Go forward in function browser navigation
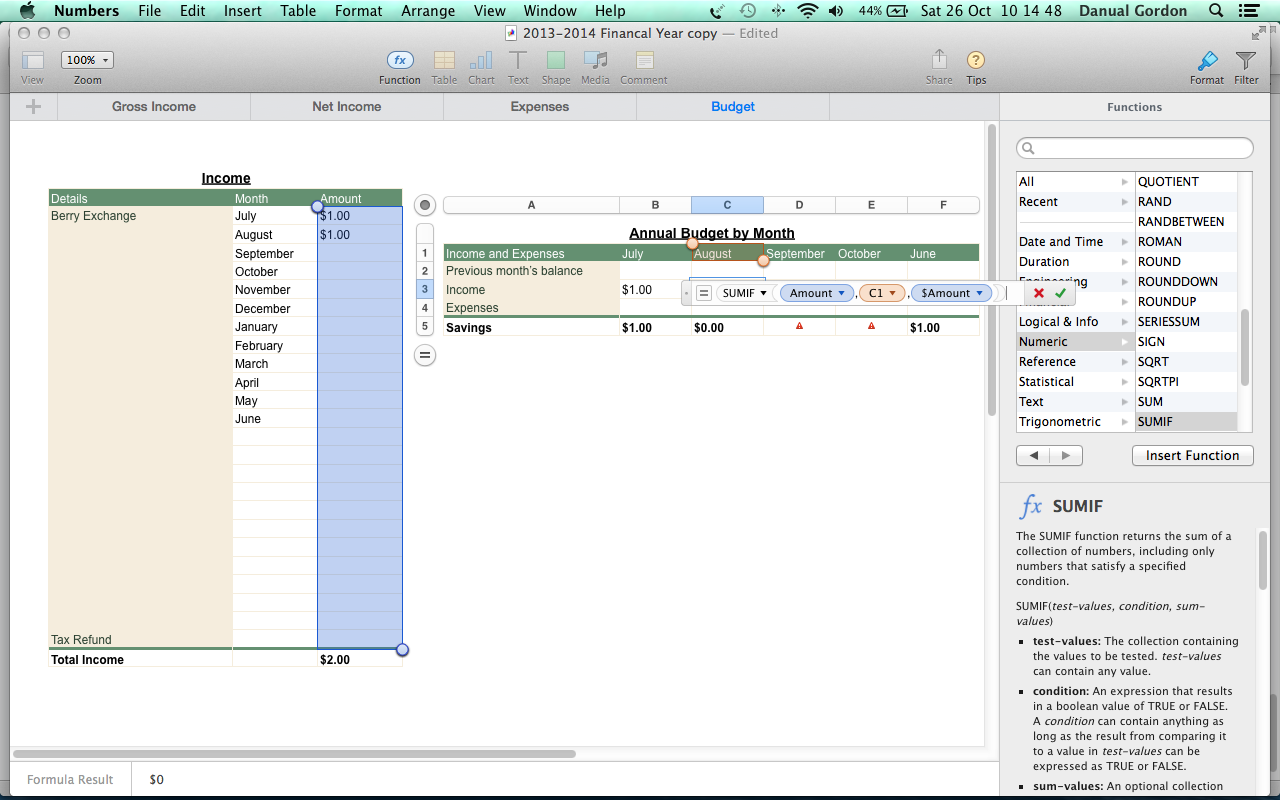Image resolution: width=1280 pixels, height=800 pixels. click(1066, 455)
